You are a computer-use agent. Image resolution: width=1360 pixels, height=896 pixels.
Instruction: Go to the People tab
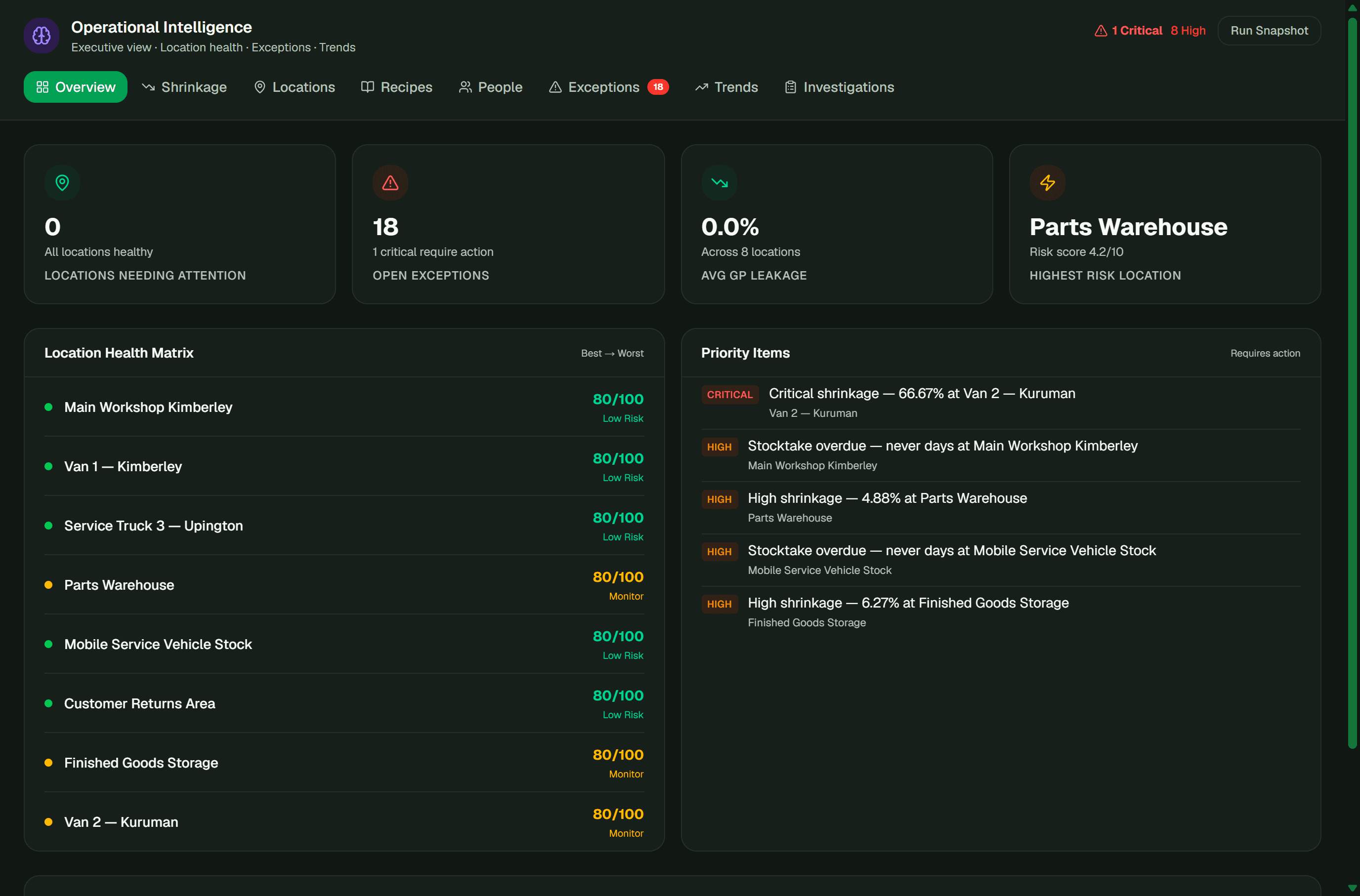491,87
